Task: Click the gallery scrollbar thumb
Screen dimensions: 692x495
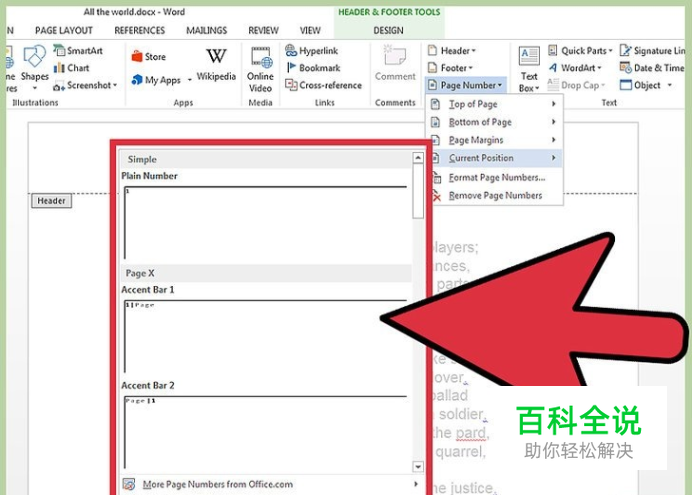Action: (418, 191)
